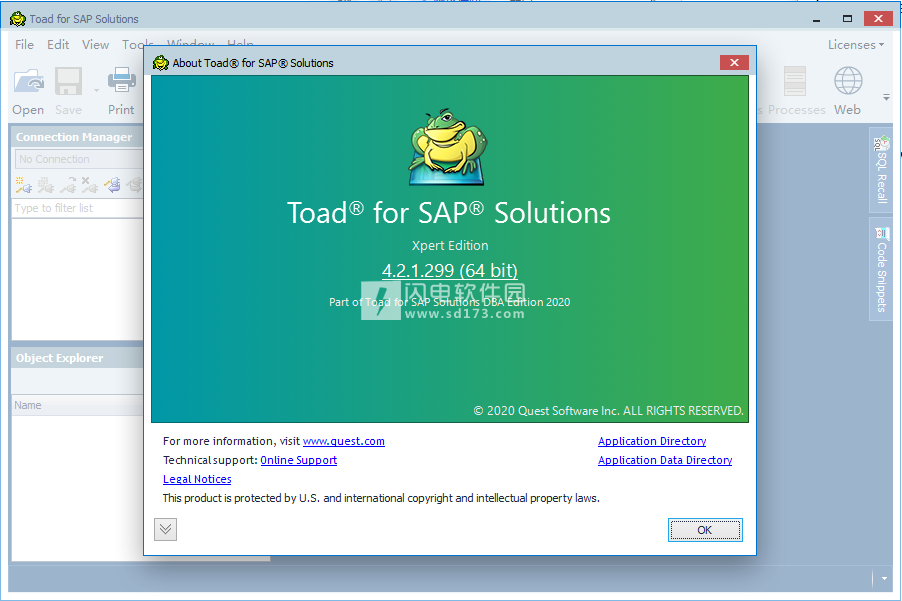This screenshot has width=902, height=601.
Task: Open the Code Snippets side panel
Action: tap(880, 269)
